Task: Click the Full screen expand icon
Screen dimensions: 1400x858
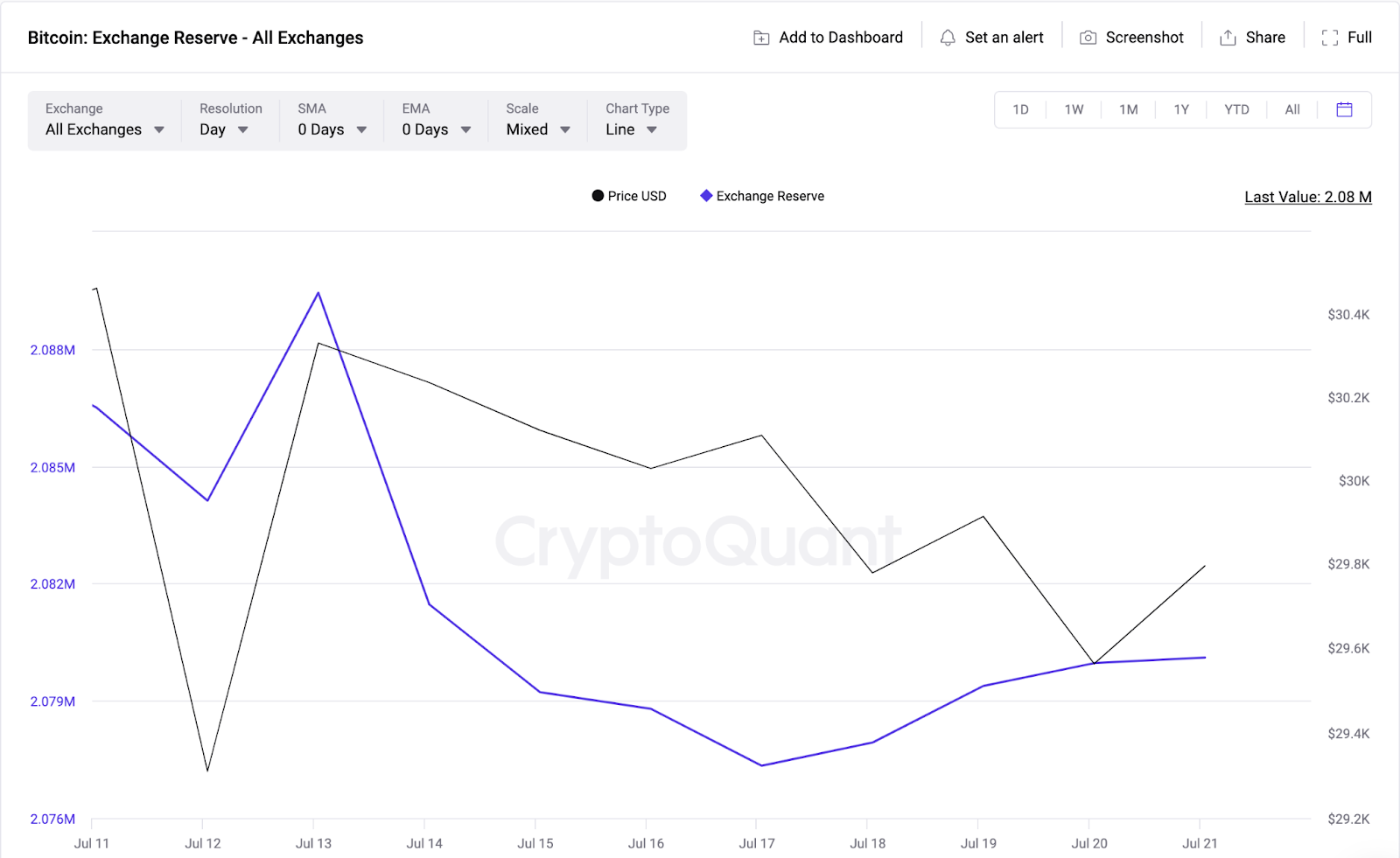Action: 1330,38
